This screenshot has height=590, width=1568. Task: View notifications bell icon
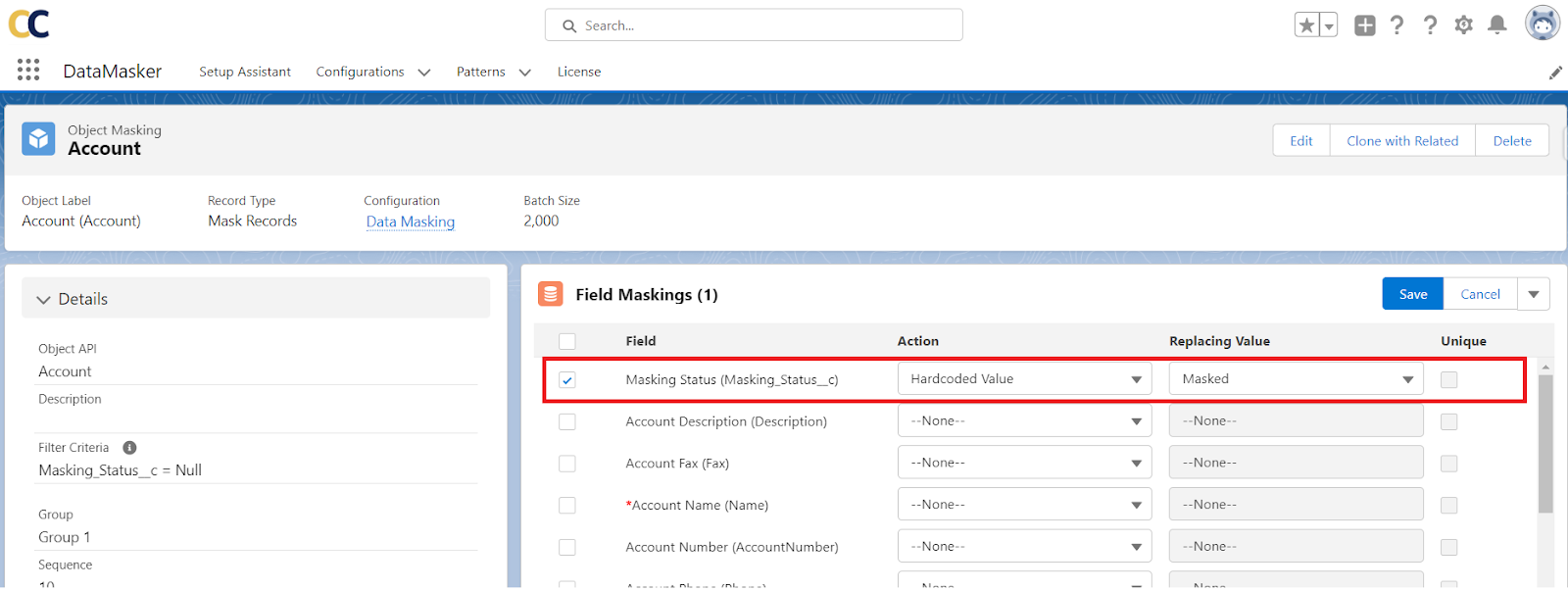pyautogui.click(x=1496, y=25)
